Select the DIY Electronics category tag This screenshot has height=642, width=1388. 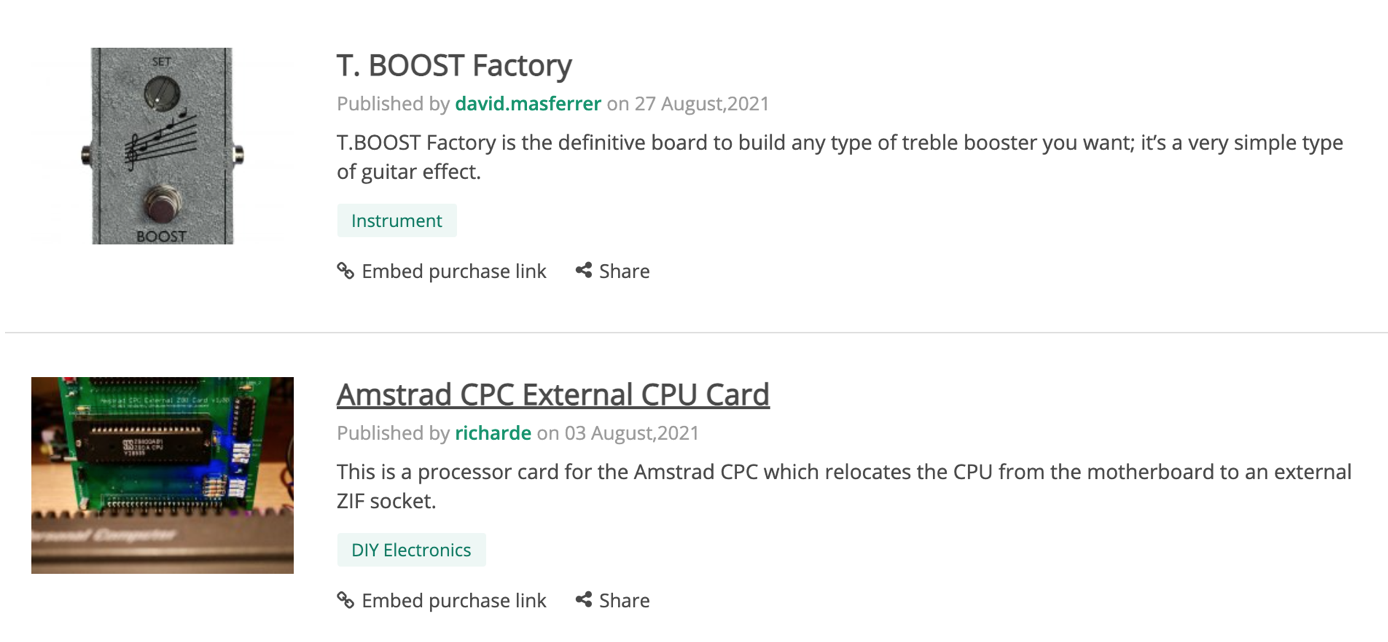click(411, 550)
